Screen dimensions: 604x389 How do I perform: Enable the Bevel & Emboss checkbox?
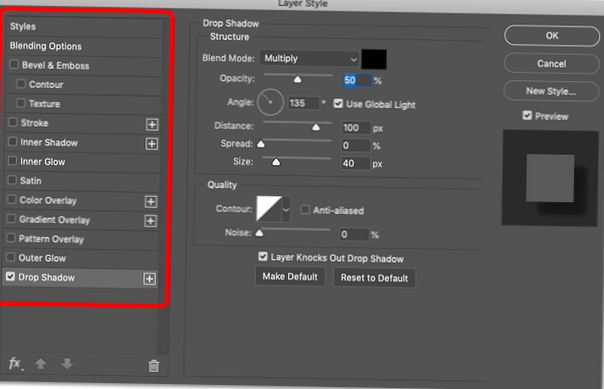[x=14, y=64]
